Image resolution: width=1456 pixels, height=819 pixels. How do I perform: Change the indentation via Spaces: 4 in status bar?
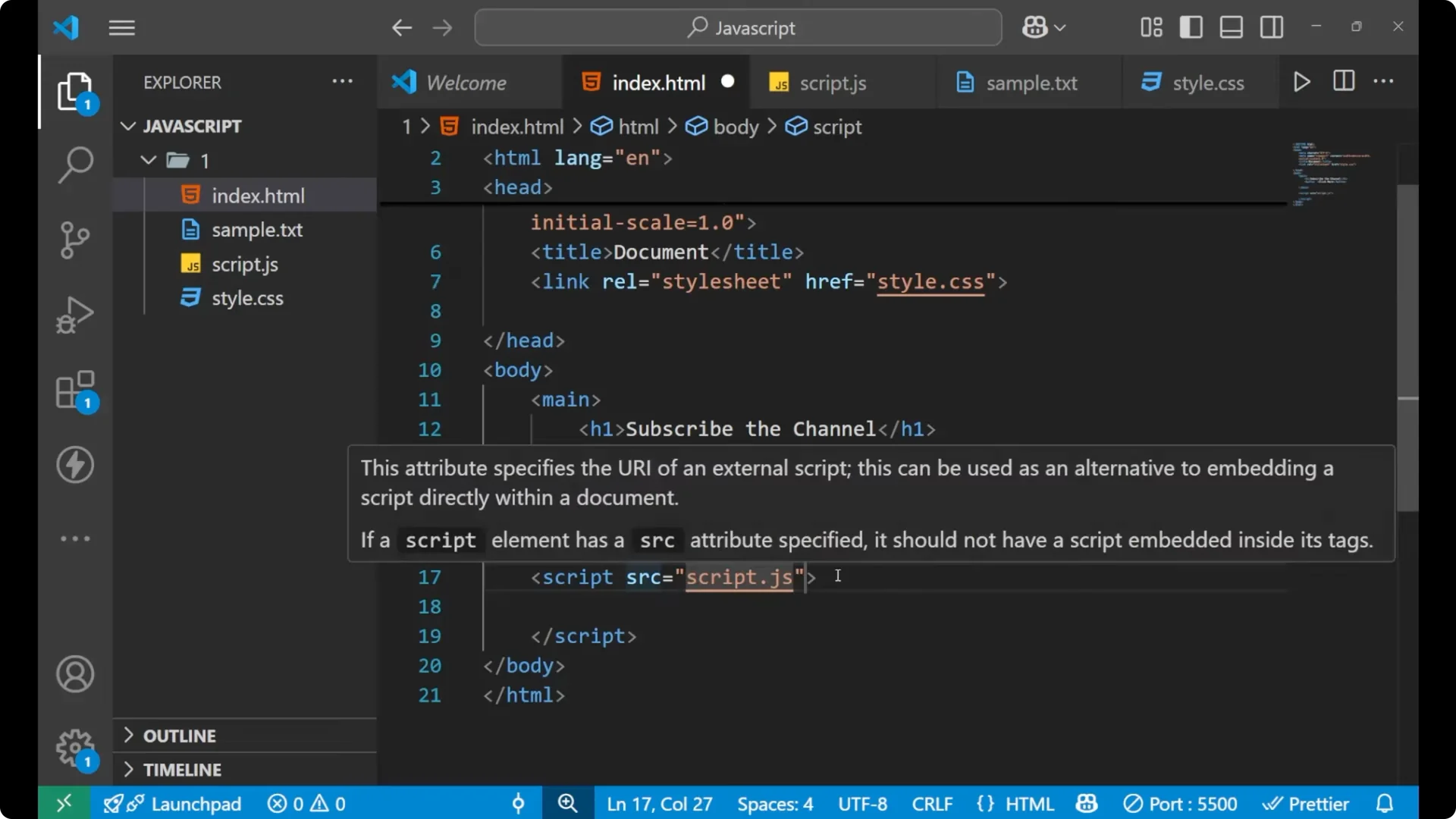click(774, 804)
